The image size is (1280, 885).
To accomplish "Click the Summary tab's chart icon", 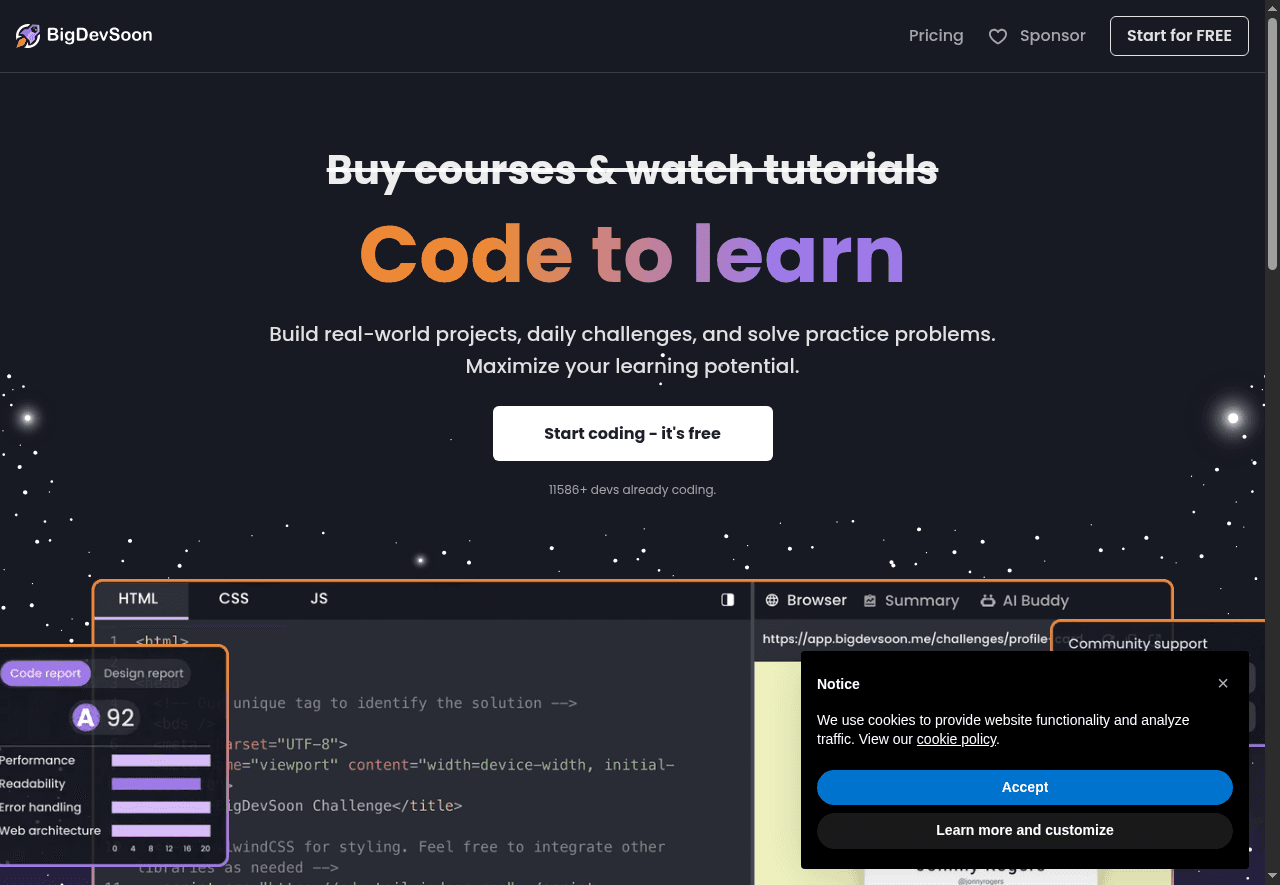I will point(870,601).
